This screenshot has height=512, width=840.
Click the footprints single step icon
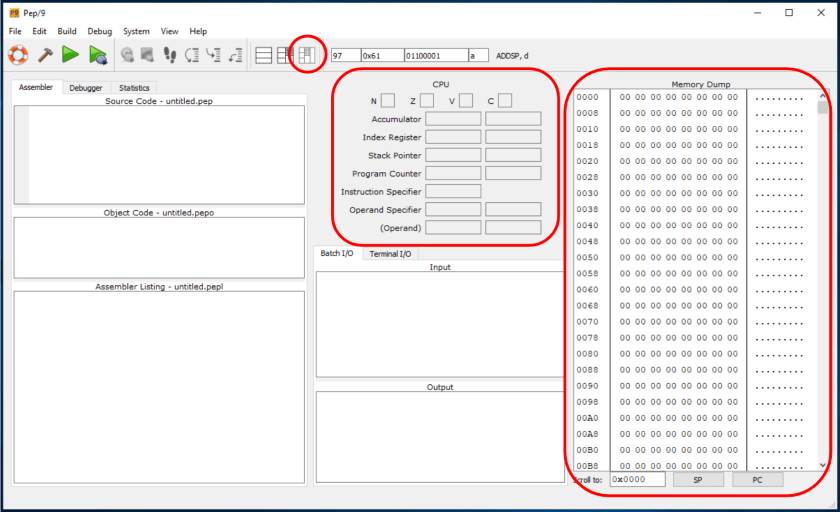click(x=169, y=55)
